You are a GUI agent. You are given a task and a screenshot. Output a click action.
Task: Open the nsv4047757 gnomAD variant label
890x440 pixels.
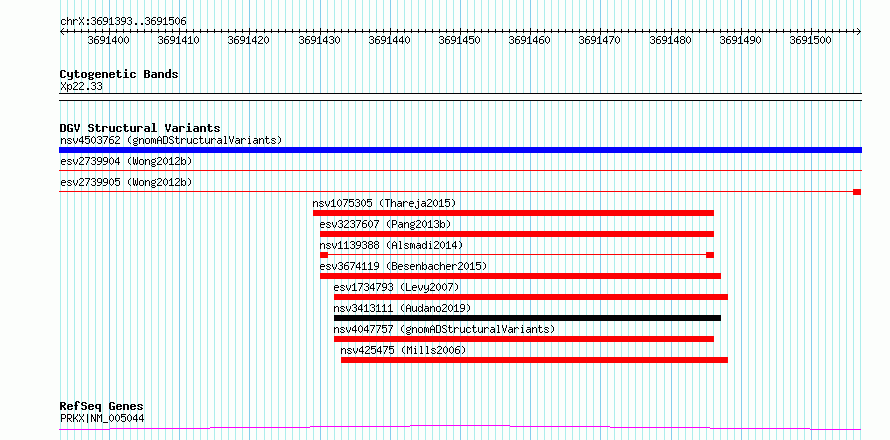pos(444,329)
